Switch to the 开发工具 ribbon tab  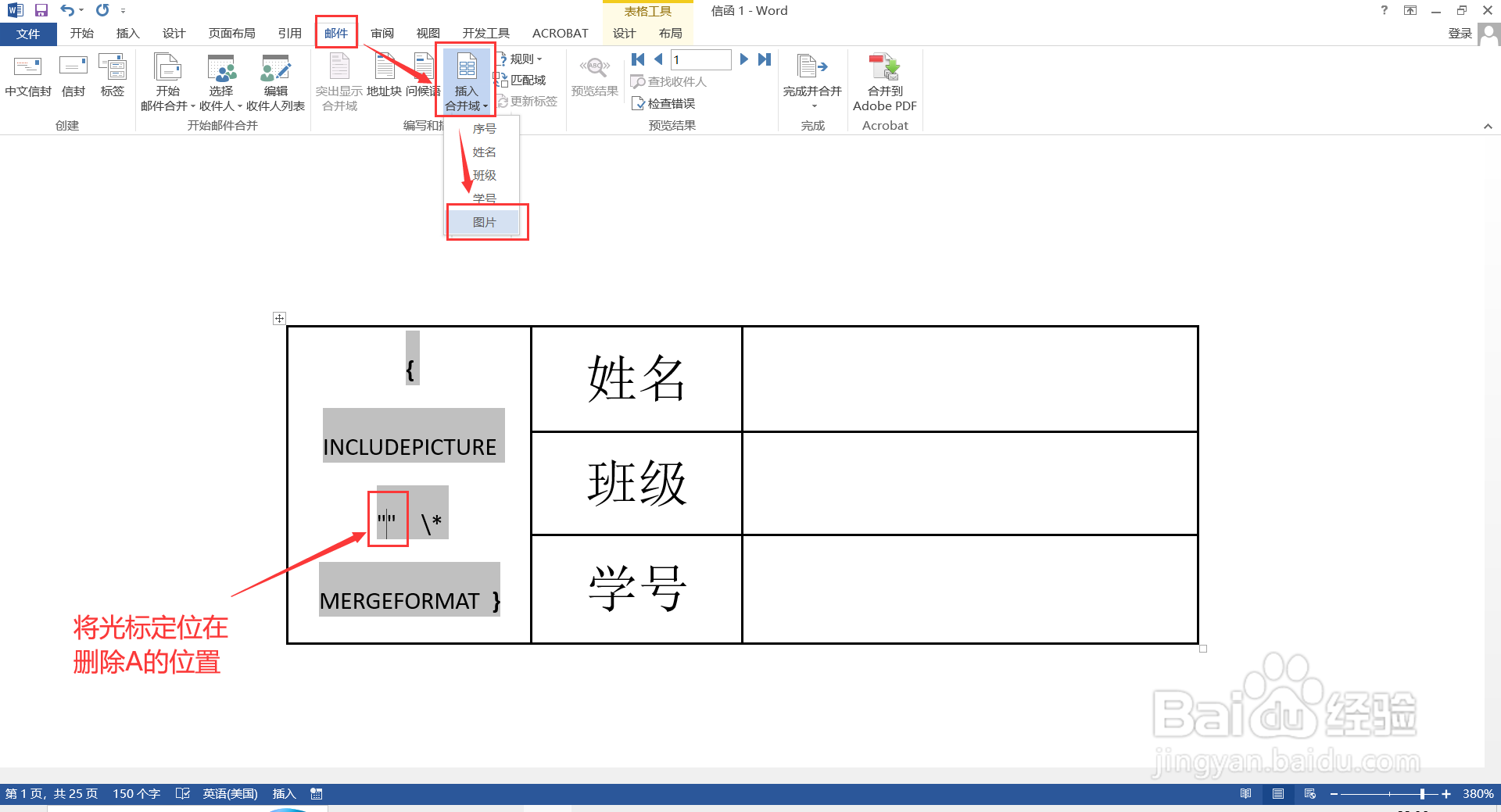(x=485, y=33)
